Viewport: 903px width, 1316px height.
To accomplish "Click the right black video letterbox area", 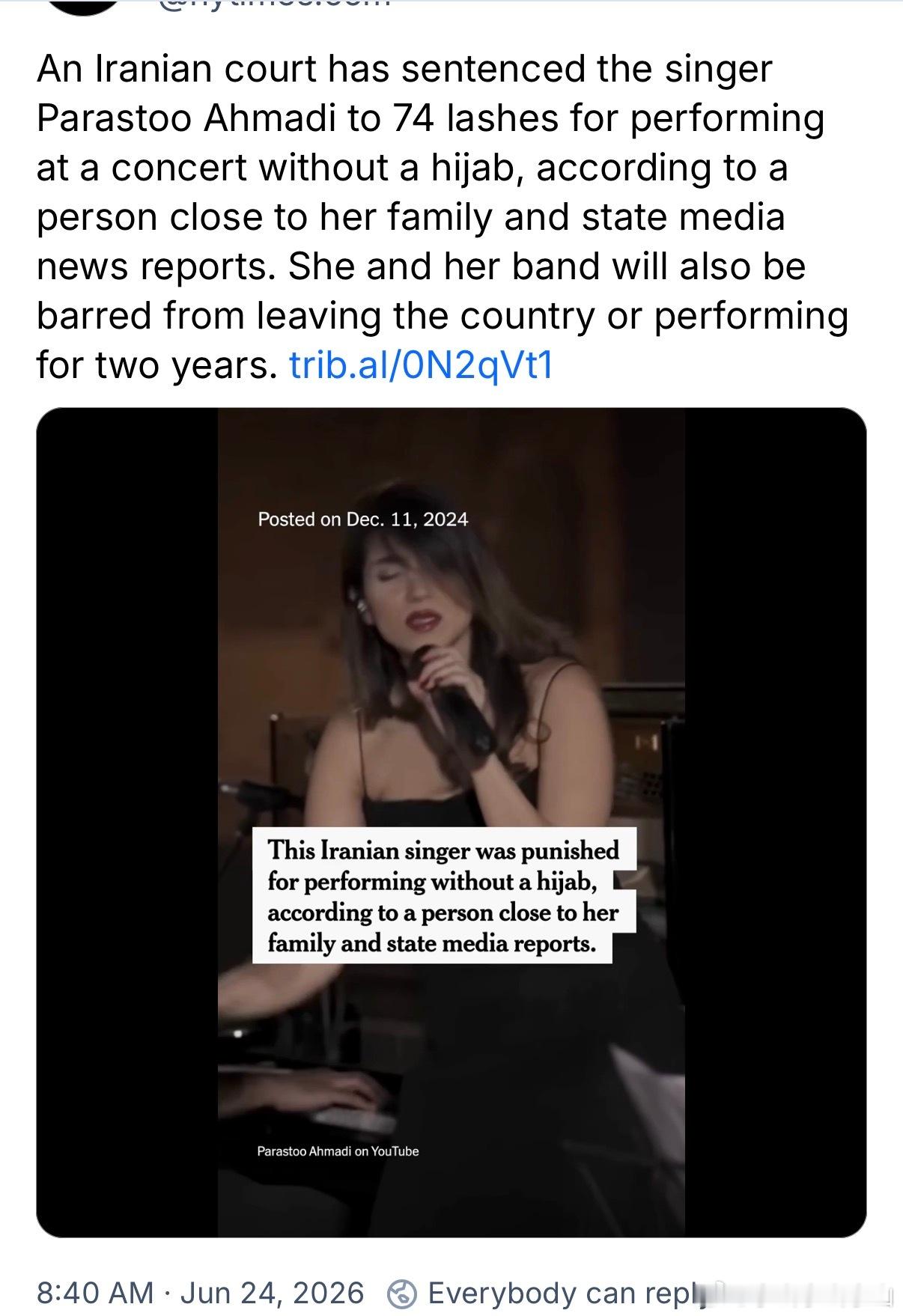I will click(776, 822).
